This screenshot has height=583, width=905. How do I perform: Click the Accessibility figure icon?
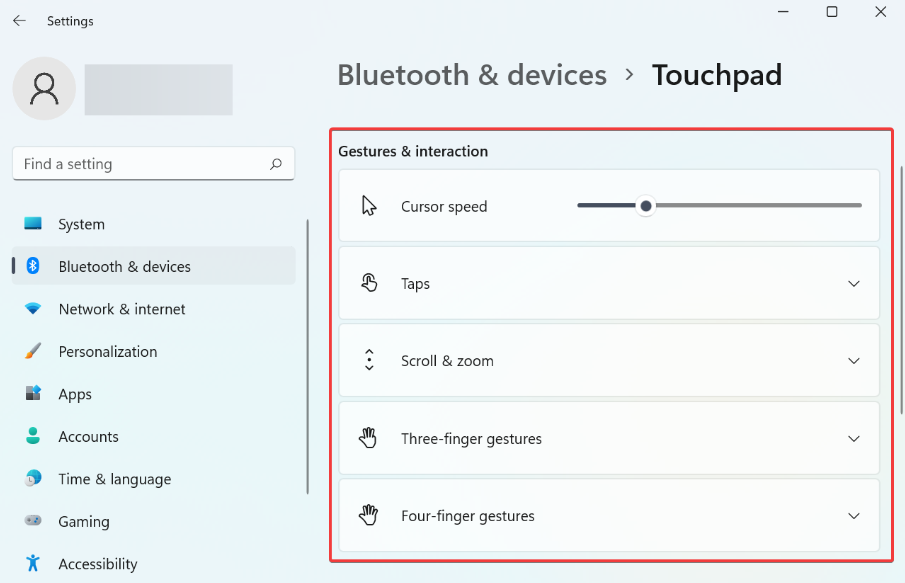click(33, 564)
